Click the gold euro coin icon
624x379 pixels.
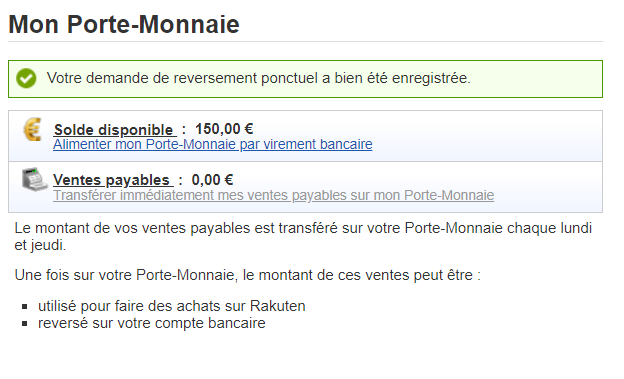click(33, 129)
